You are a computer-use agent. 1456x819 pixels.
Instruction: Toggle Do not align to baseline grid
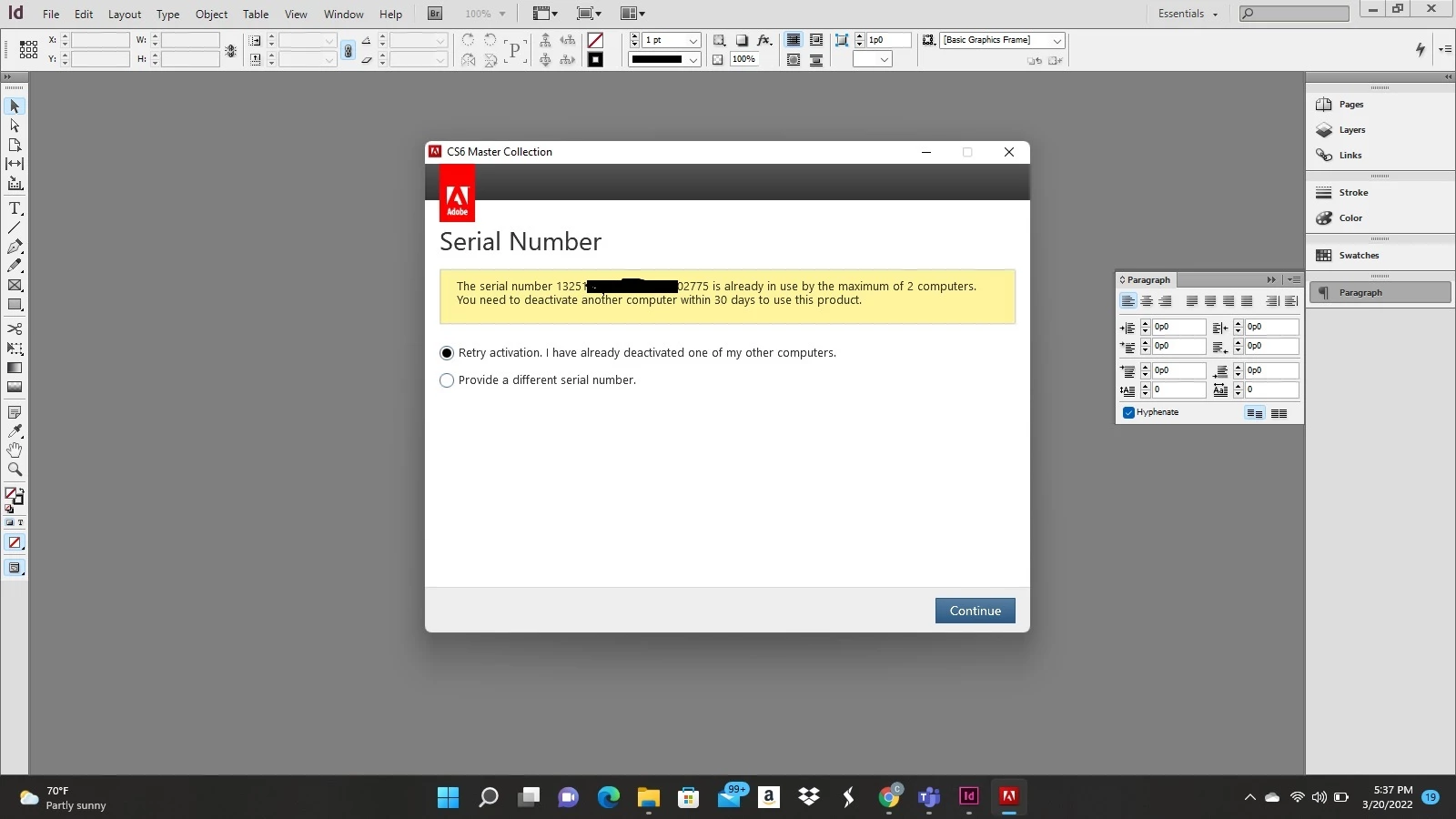tap(1255, 413)
